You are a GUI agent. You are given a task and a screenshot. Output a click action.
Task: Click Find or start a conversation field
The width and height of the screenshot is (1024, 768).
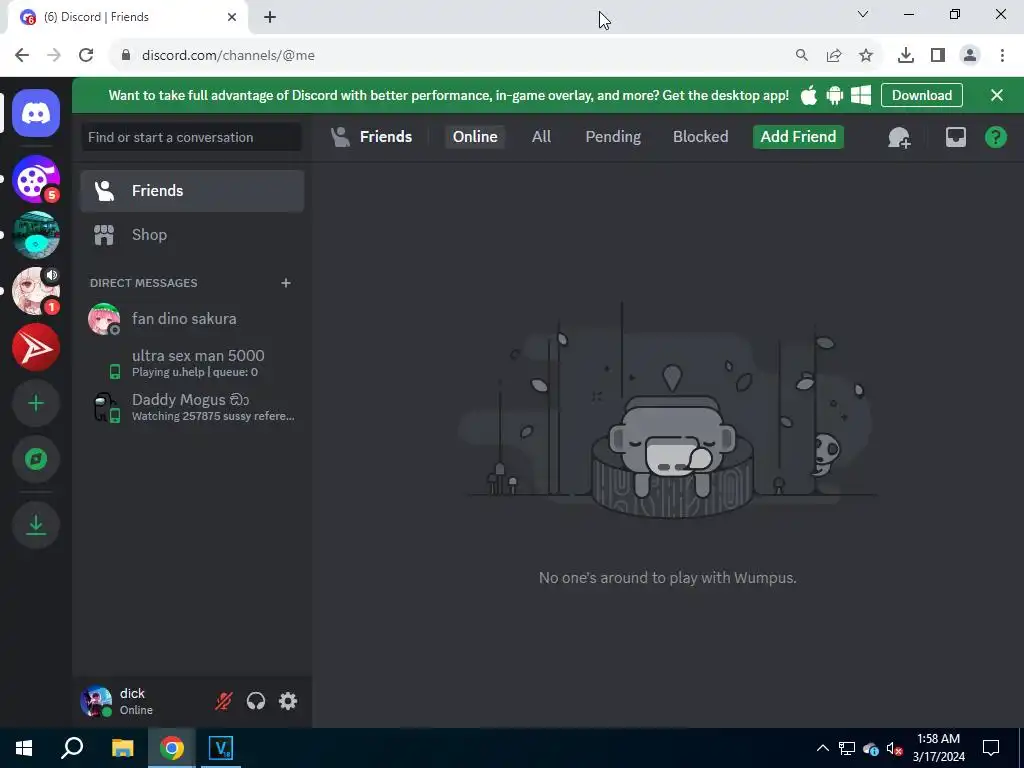click(191, 137)
